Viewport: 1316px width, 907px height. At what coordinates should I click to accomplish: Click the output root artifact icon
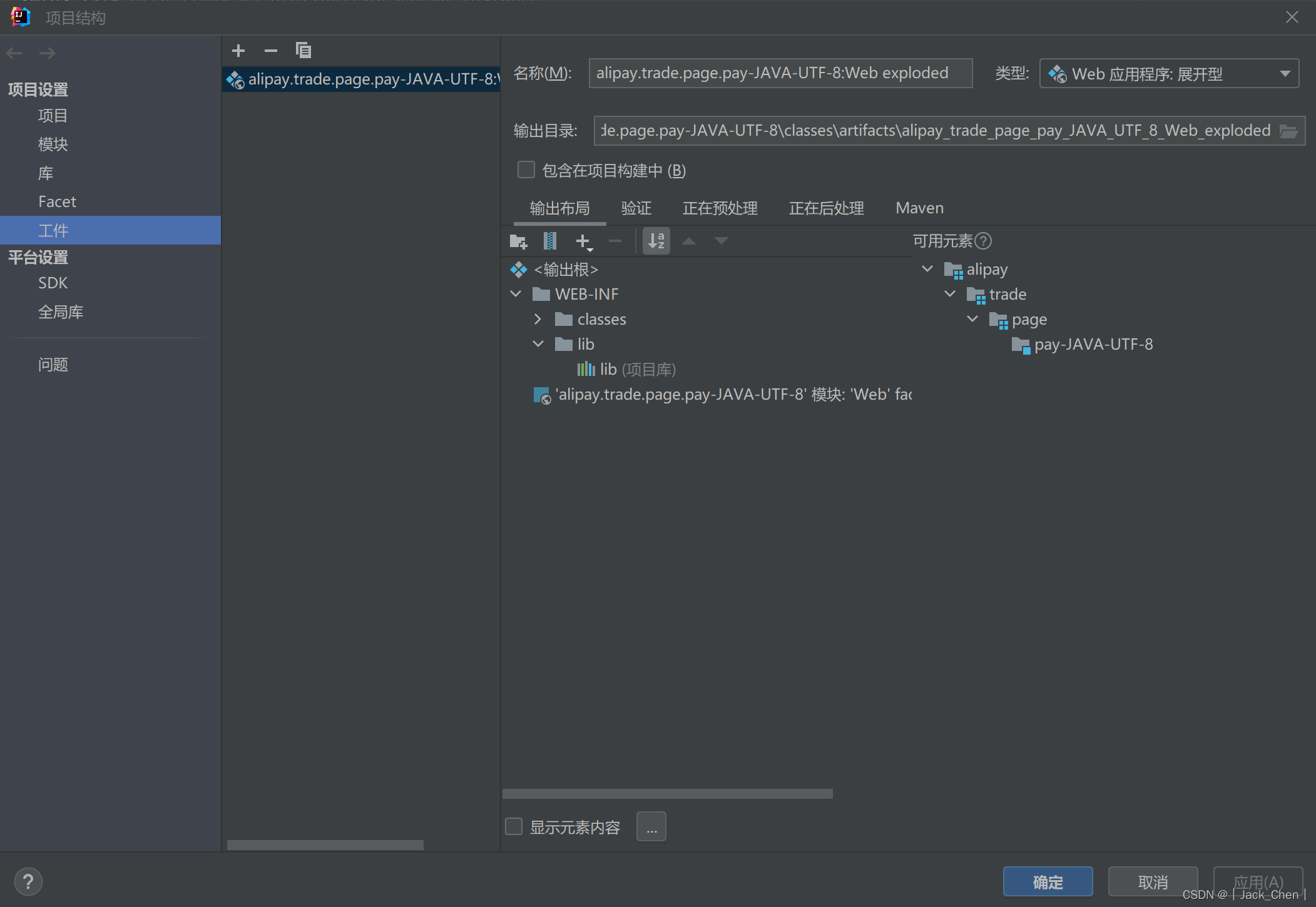(519, 270)
